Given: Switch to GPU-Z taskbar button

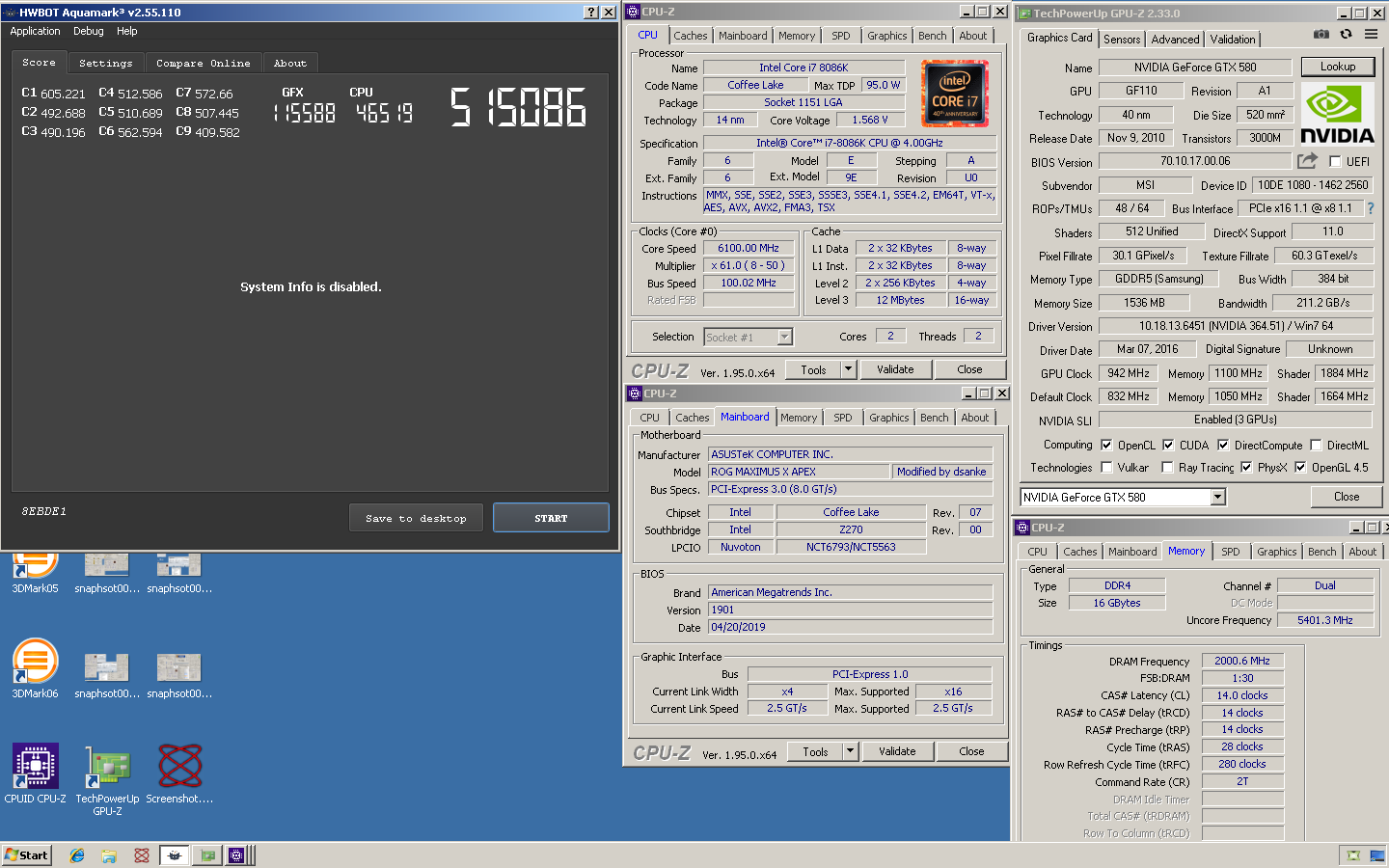Looking at the screenshot, I should 207,855.
